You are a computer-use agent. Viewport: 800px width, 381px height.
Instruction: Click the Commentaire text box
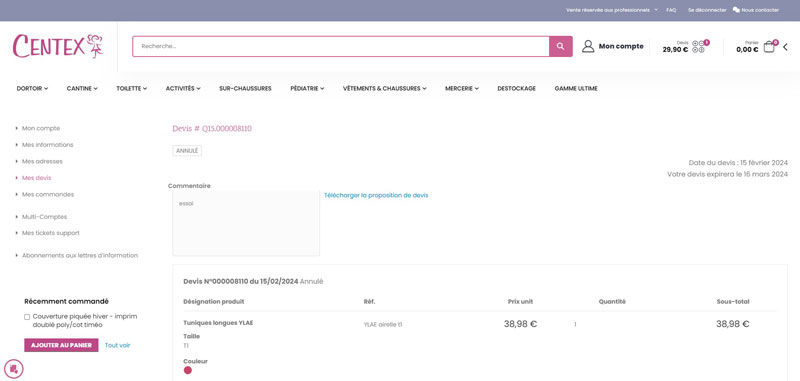pyautogui.click(x=246, y=223)
